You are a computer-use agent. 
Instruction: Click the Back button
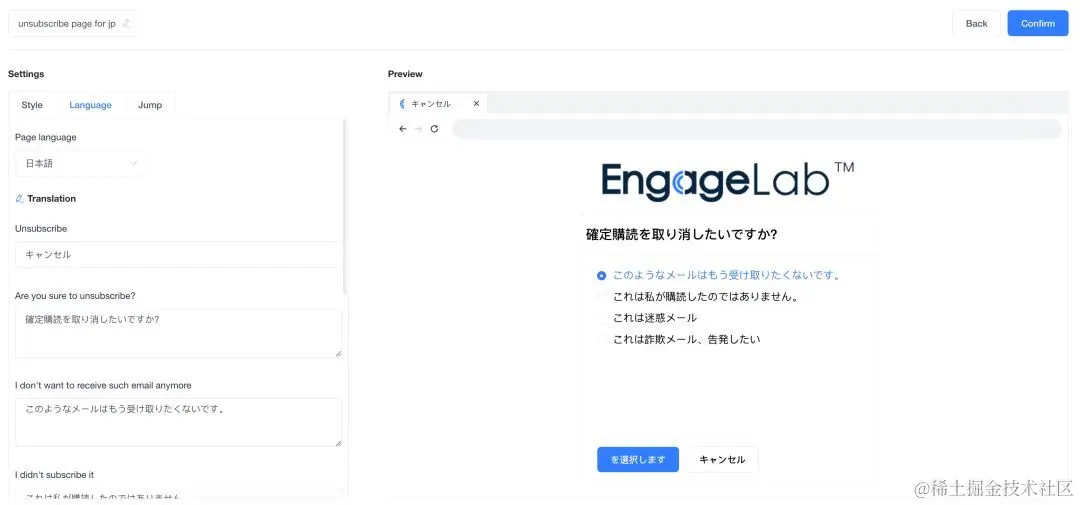976,23
